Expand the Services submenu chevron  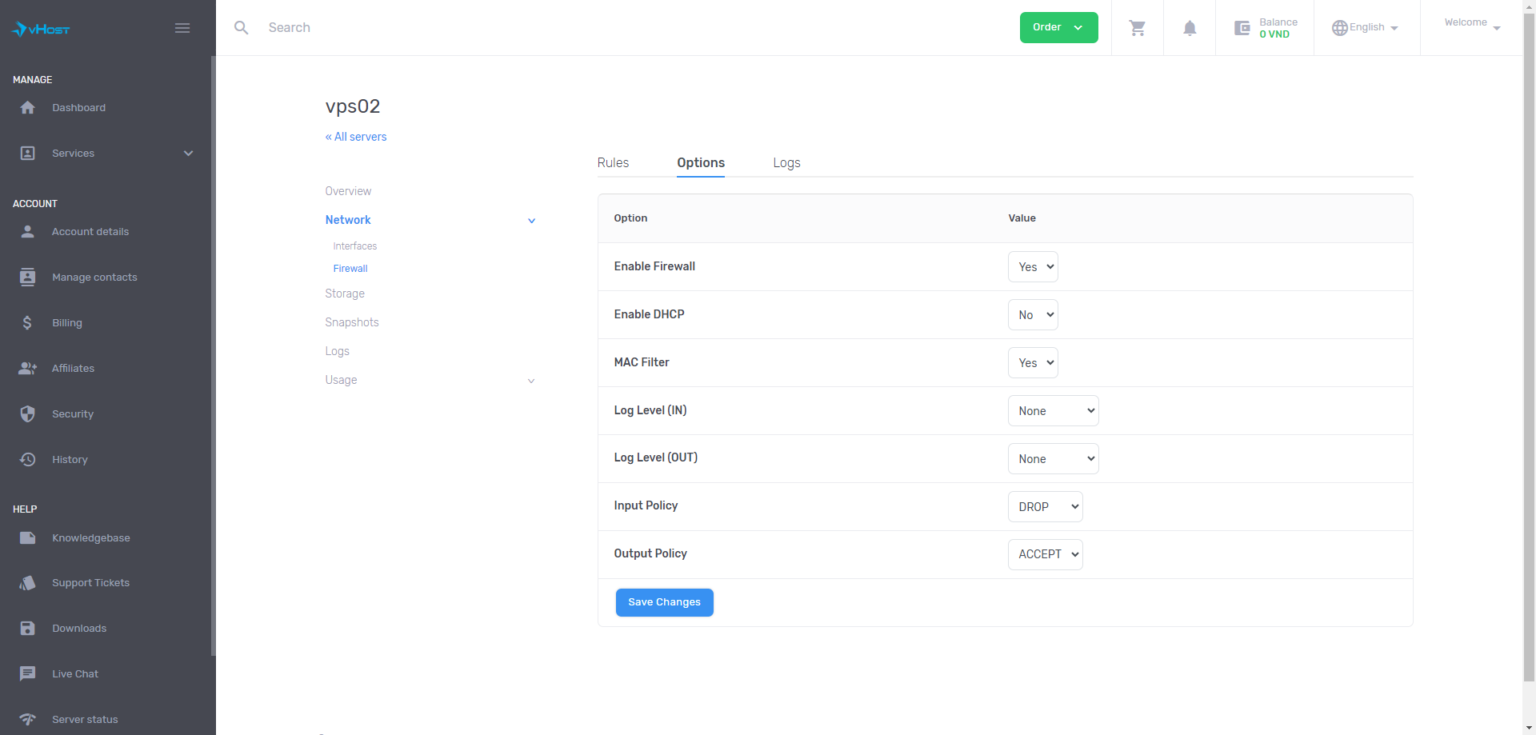[188, 153]
